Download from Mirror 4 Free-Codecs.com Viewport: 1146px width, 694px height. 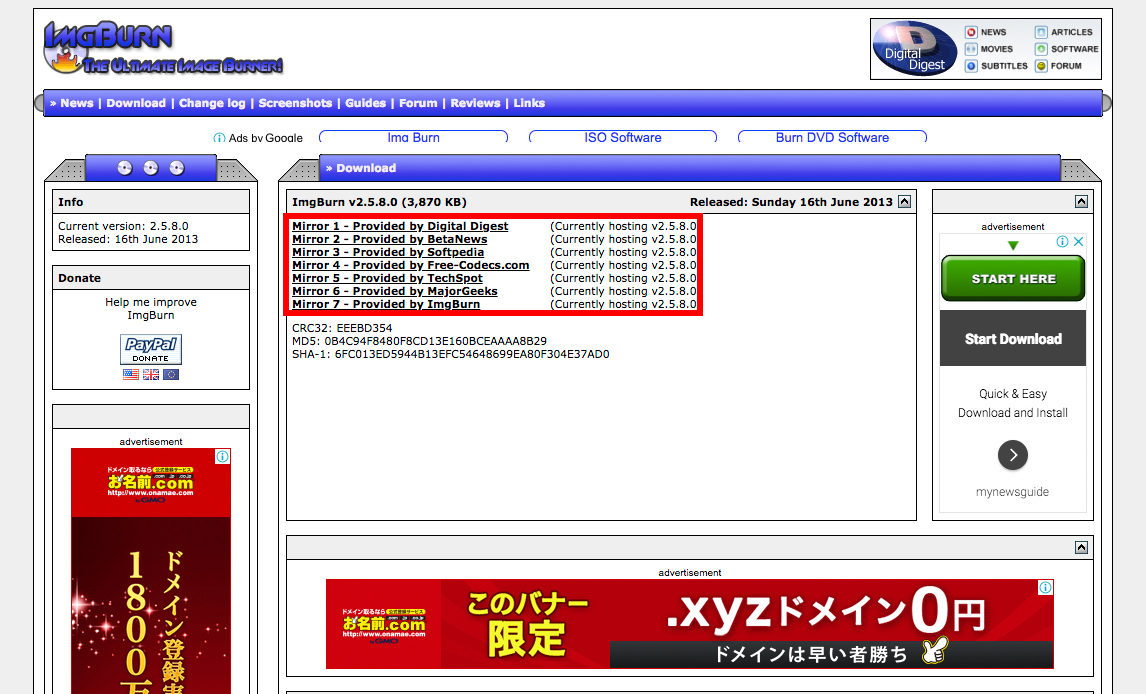(411, 265)
